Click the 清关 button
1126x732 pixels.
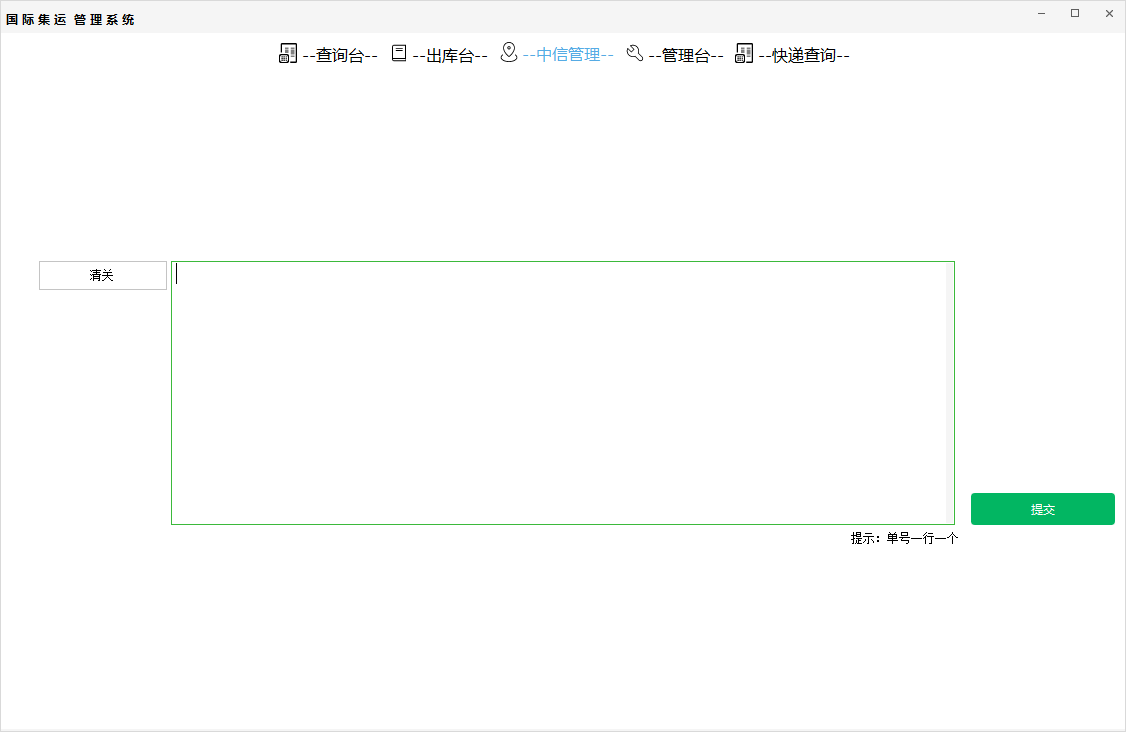[103, 275]
